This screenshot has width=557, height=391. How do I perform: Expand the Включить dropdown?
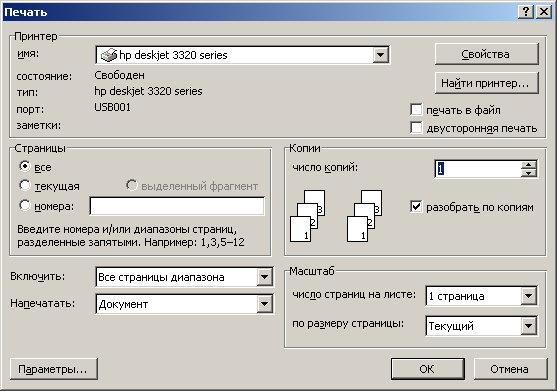point(265,277)
